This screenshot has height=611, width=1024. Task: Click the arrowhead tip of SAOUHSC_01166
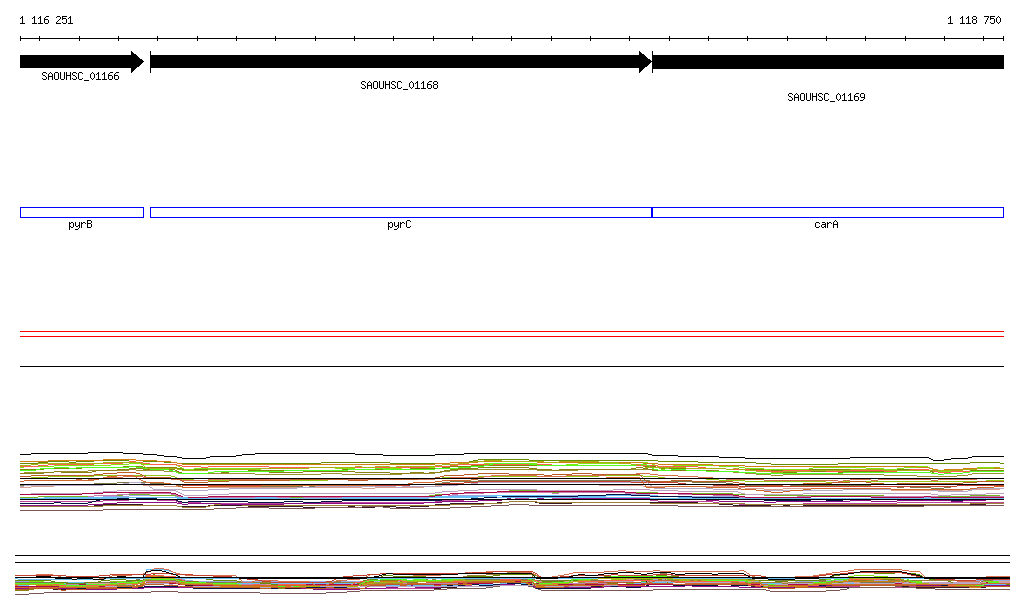(141, 62)
